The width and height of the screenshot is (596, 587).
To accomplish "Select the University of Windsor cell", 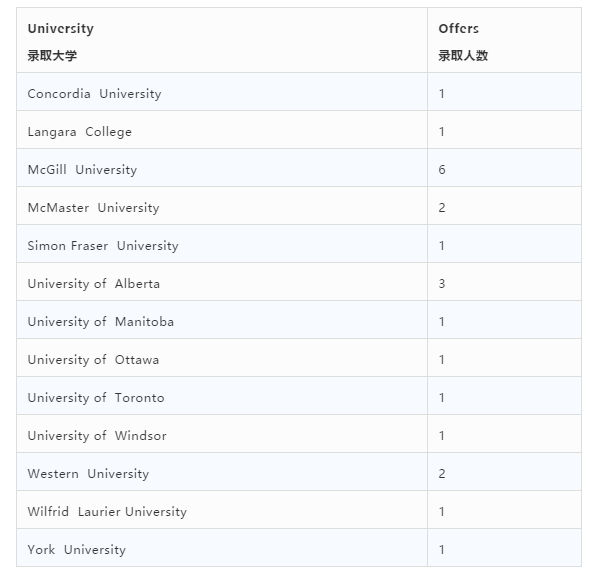I will pos(222,434).
